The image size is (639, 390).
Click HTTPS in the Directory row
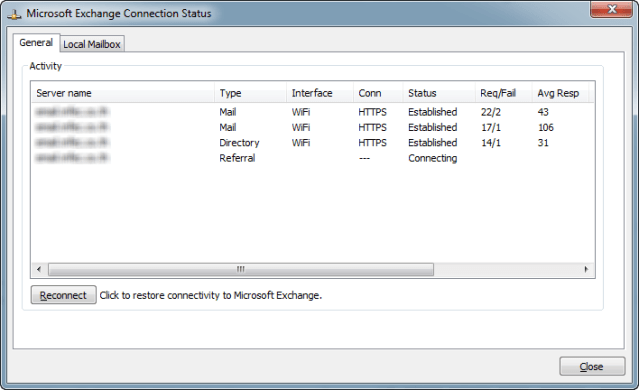372,143
